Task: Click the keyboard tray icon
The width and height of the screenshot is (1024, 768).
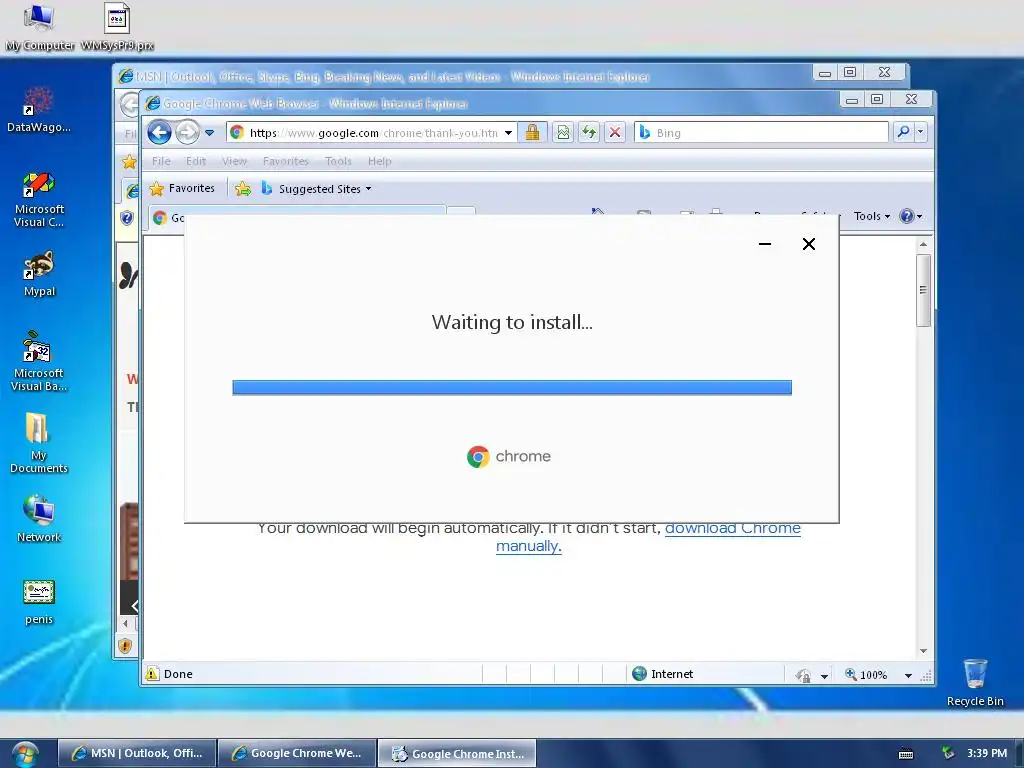Action: tap(906, 754)
